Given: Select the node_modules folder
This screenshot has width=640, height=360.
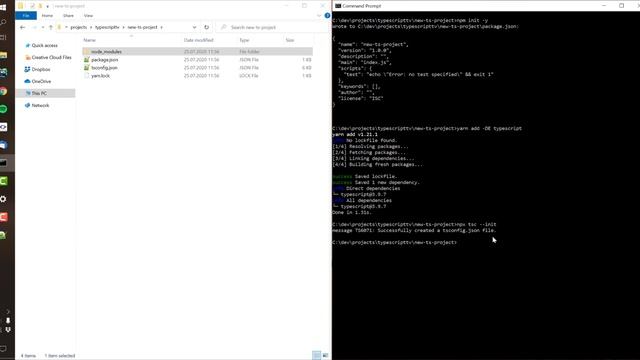Looking at the screenshot, I should (x=198, y=52).
